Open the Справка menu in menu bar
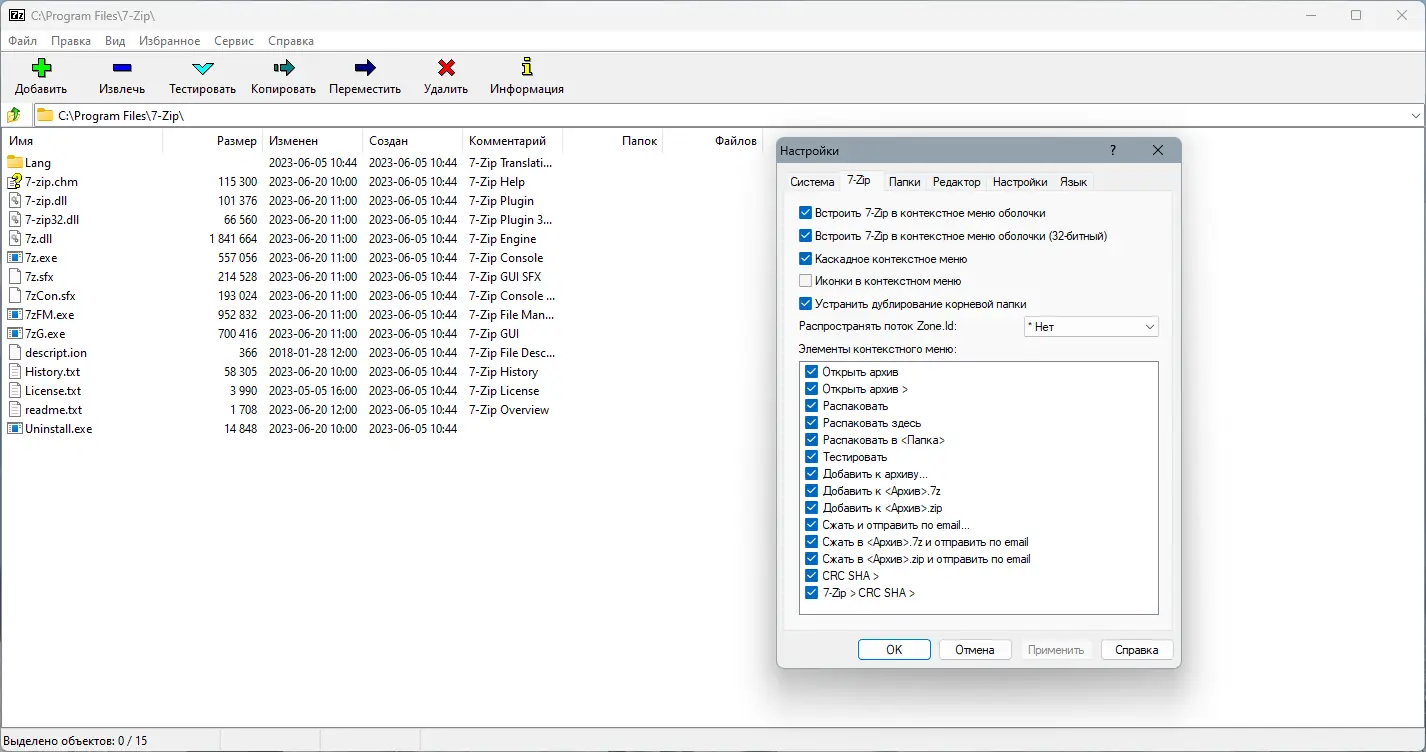The width and height of the screenshot is (1426, 752). coord(291,41)
